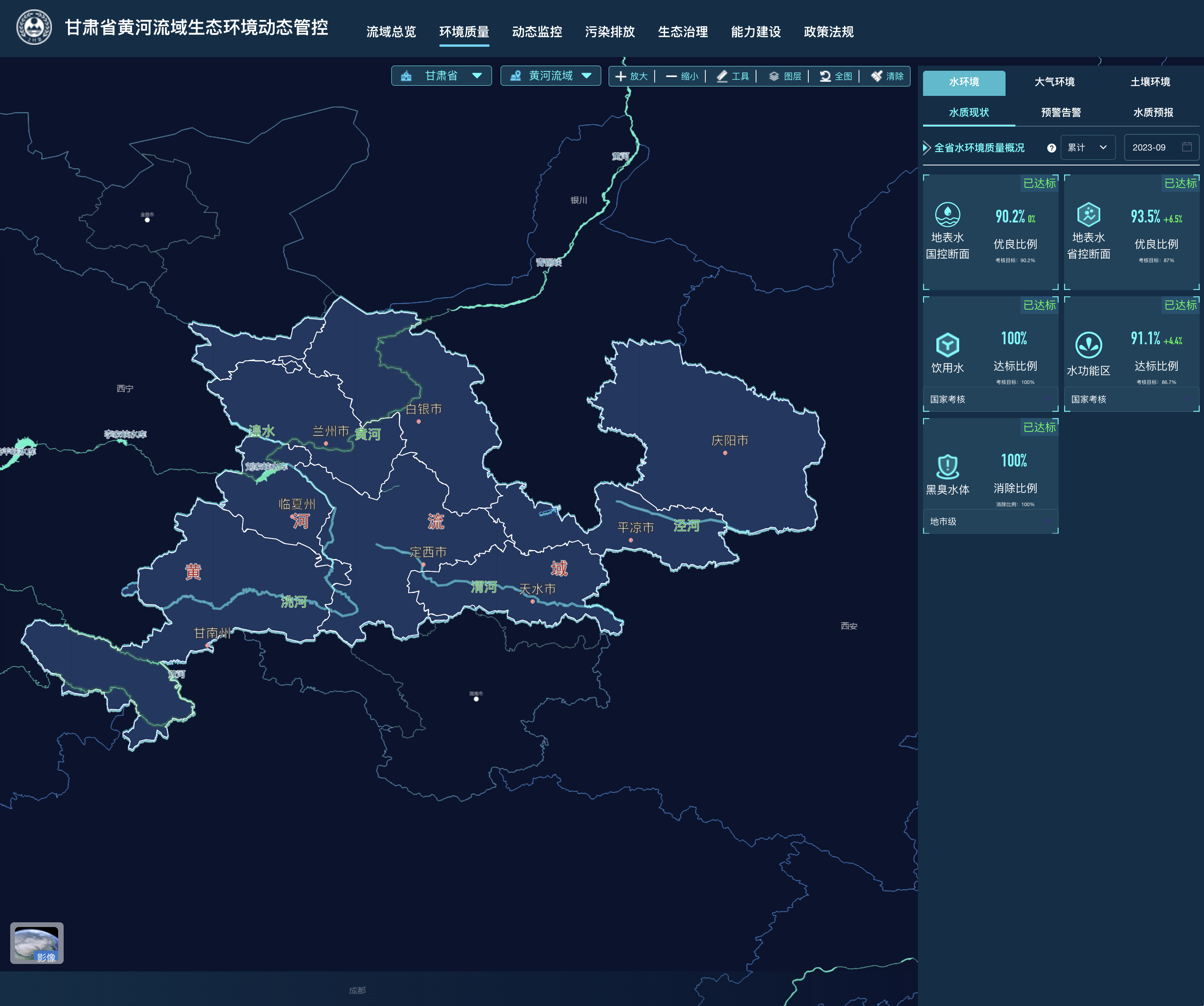Click the 水功能区 circular icon
1204x1006 pixels.
[1088, 345]
